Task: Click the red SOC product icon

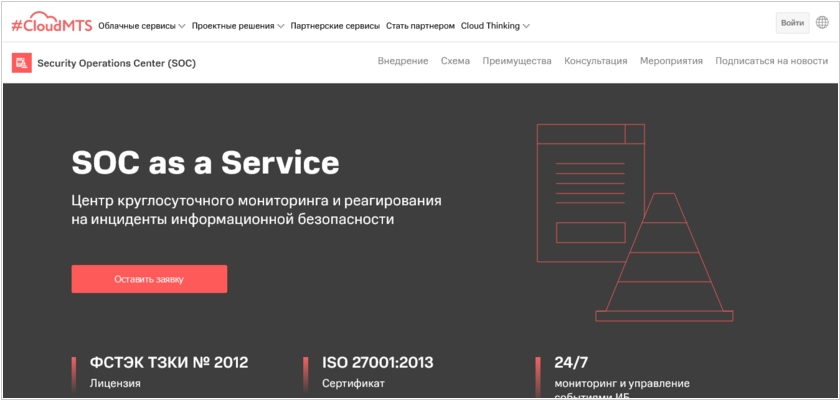Action: [21, 63]
